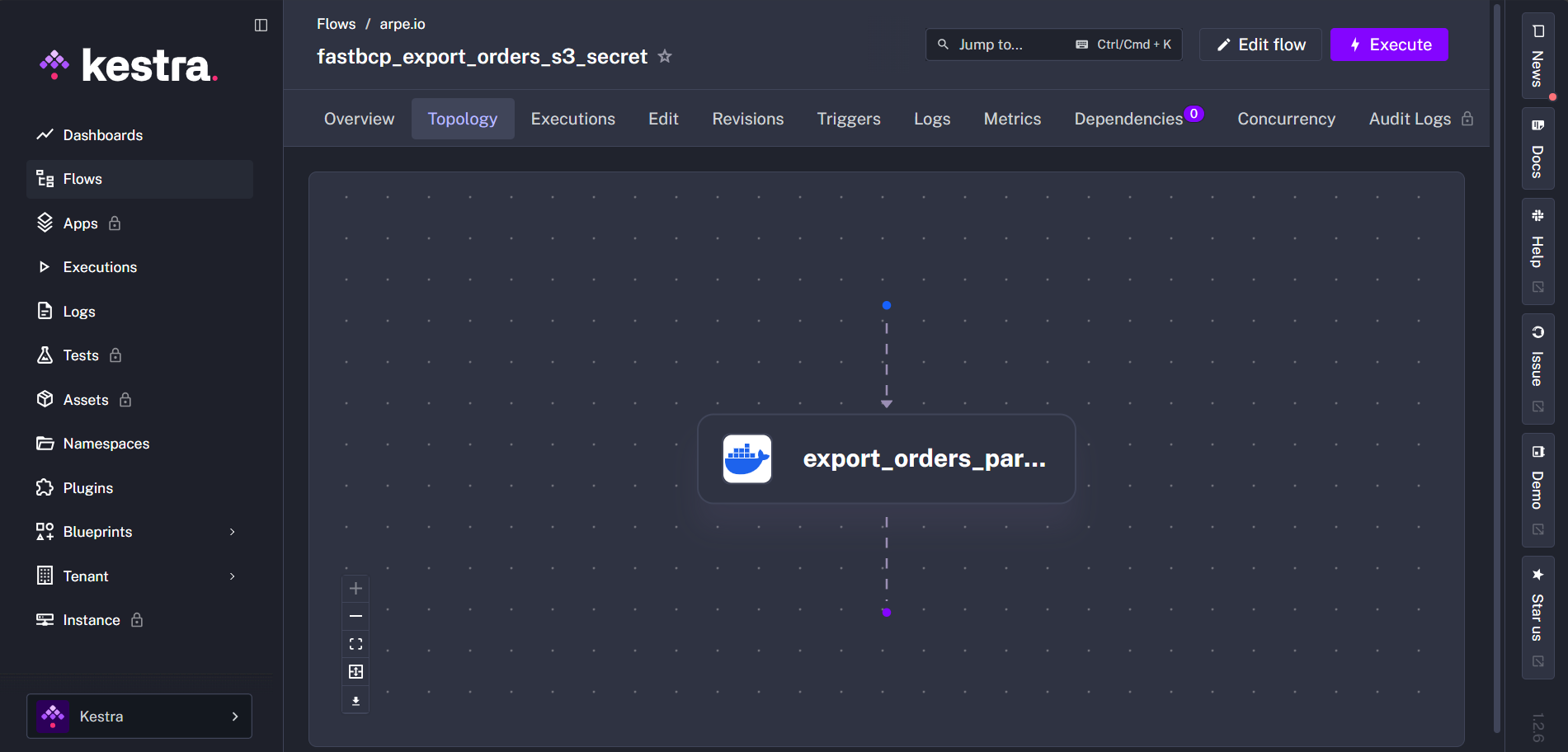Fit the topology graph to screen
This screenshot has width=1568, height=752.
(x=356, y=643)
